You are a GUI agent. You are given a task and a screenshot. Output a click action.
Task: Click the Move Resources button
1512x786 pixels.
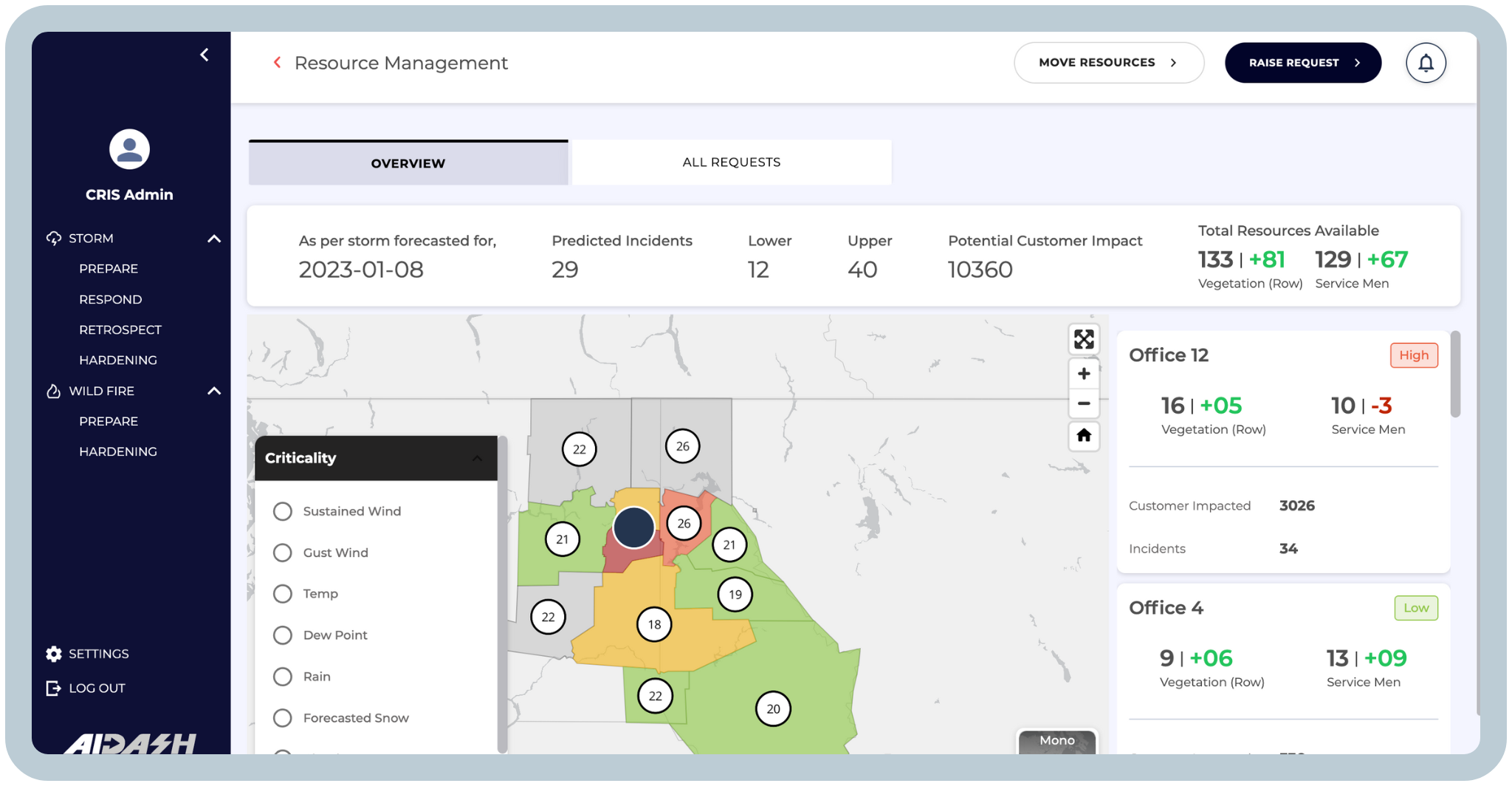1109,63
